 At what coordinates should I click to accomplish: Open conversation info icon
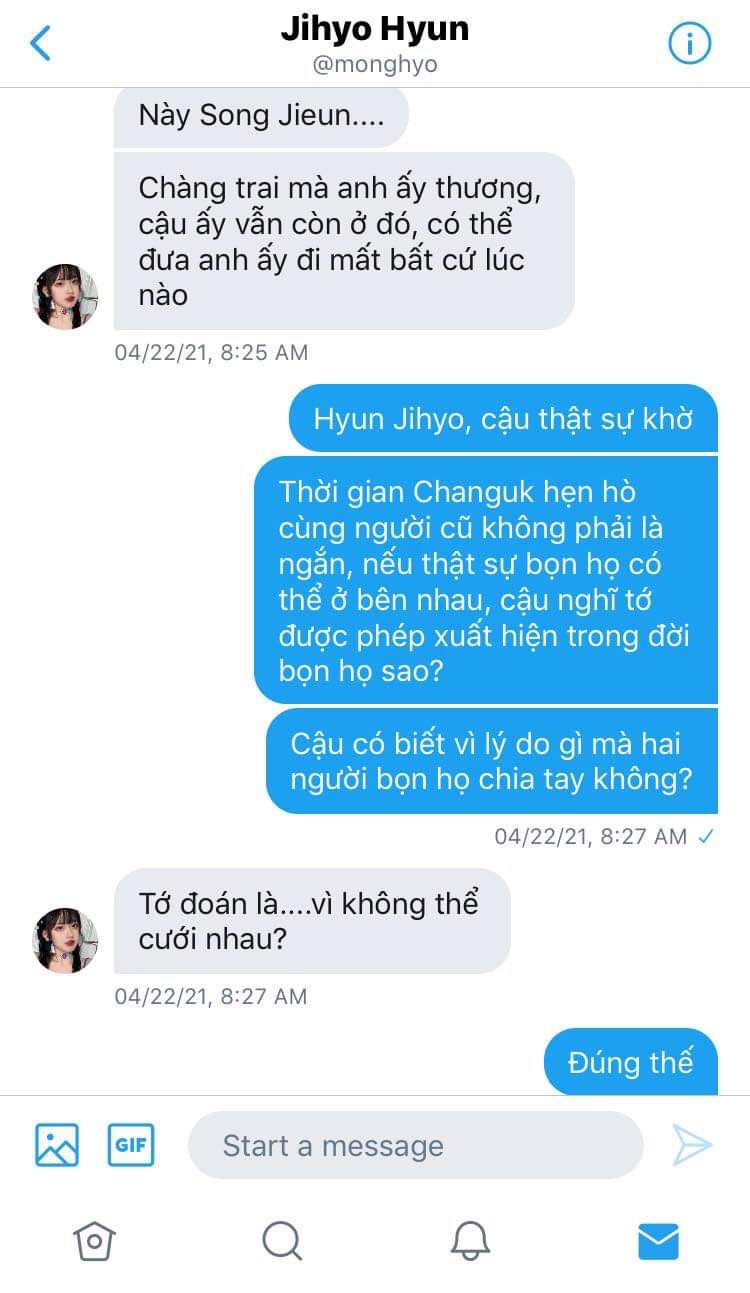[x=689, y=43]
